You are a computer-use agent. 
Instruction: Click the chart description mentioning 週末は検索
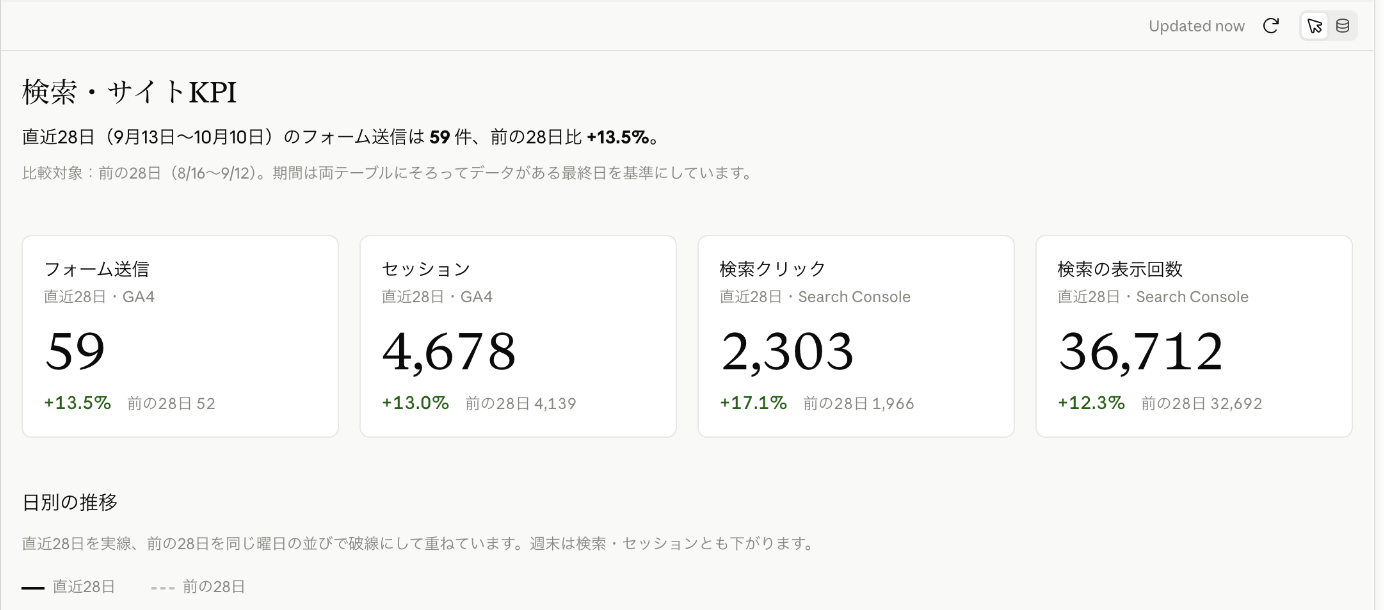(418, 544)
